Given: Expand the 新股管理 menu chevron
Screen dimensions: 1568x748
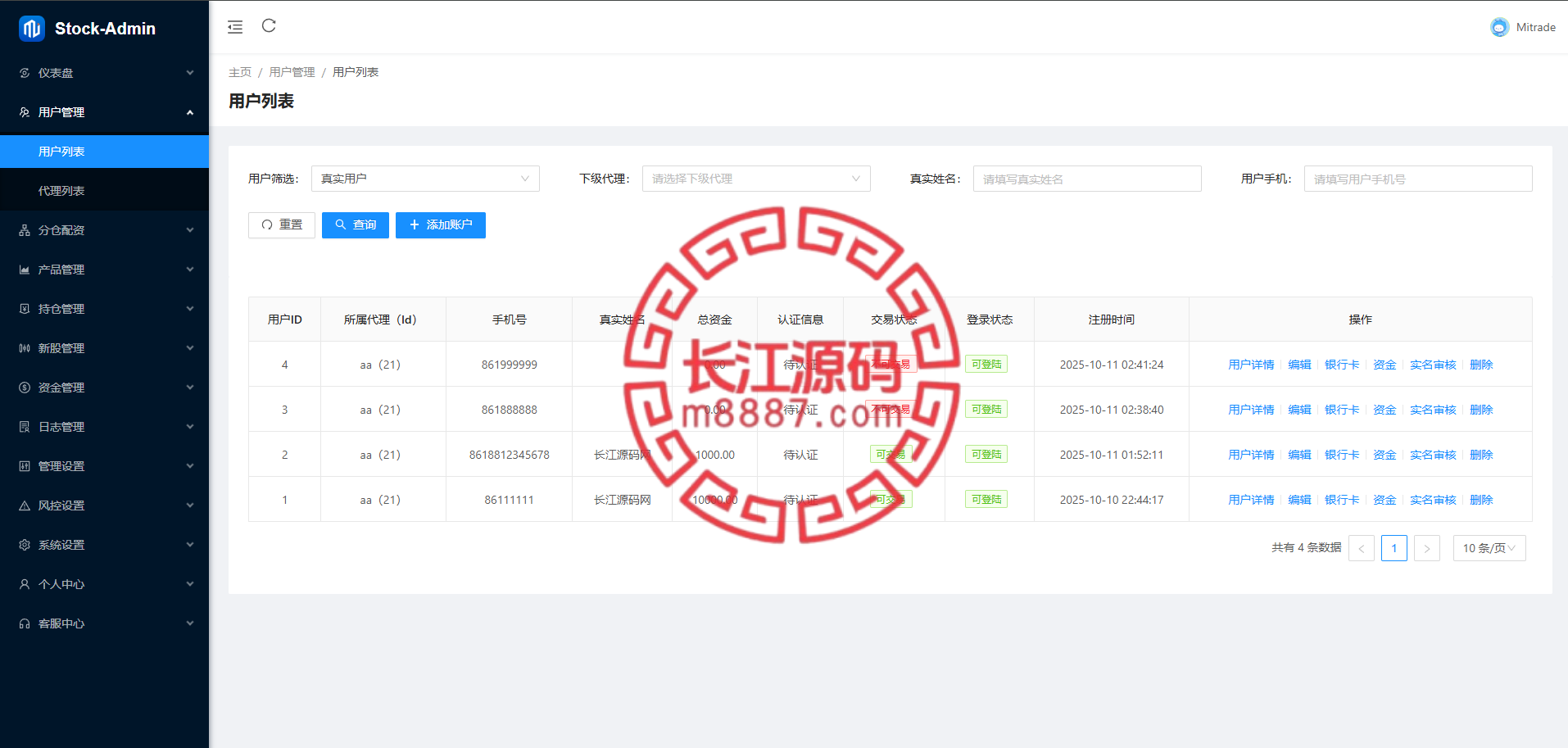Looking at the screenshot, I should click(190, 348).
